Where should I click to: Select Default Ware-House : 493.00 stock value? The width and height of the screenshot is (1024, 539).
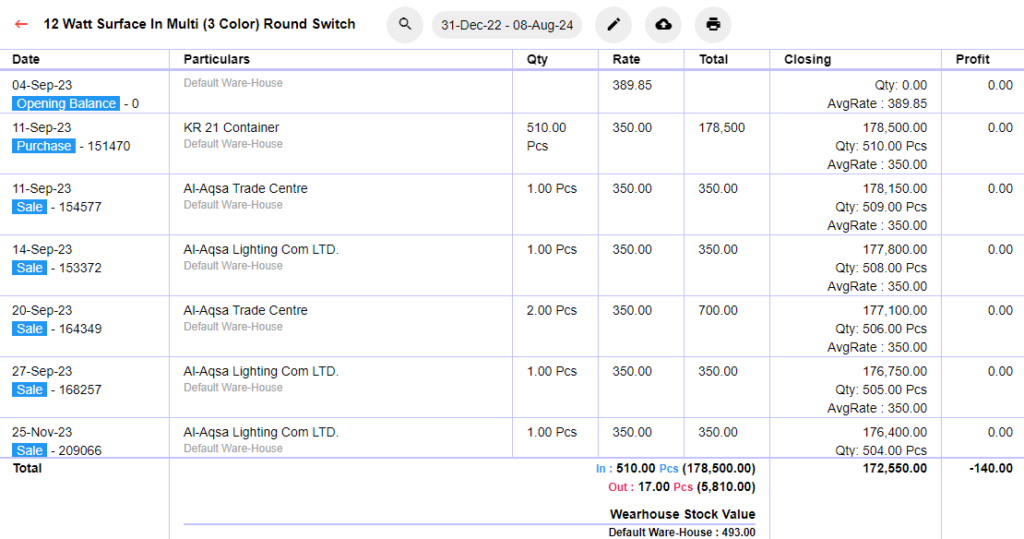click(x=682, y=532)
